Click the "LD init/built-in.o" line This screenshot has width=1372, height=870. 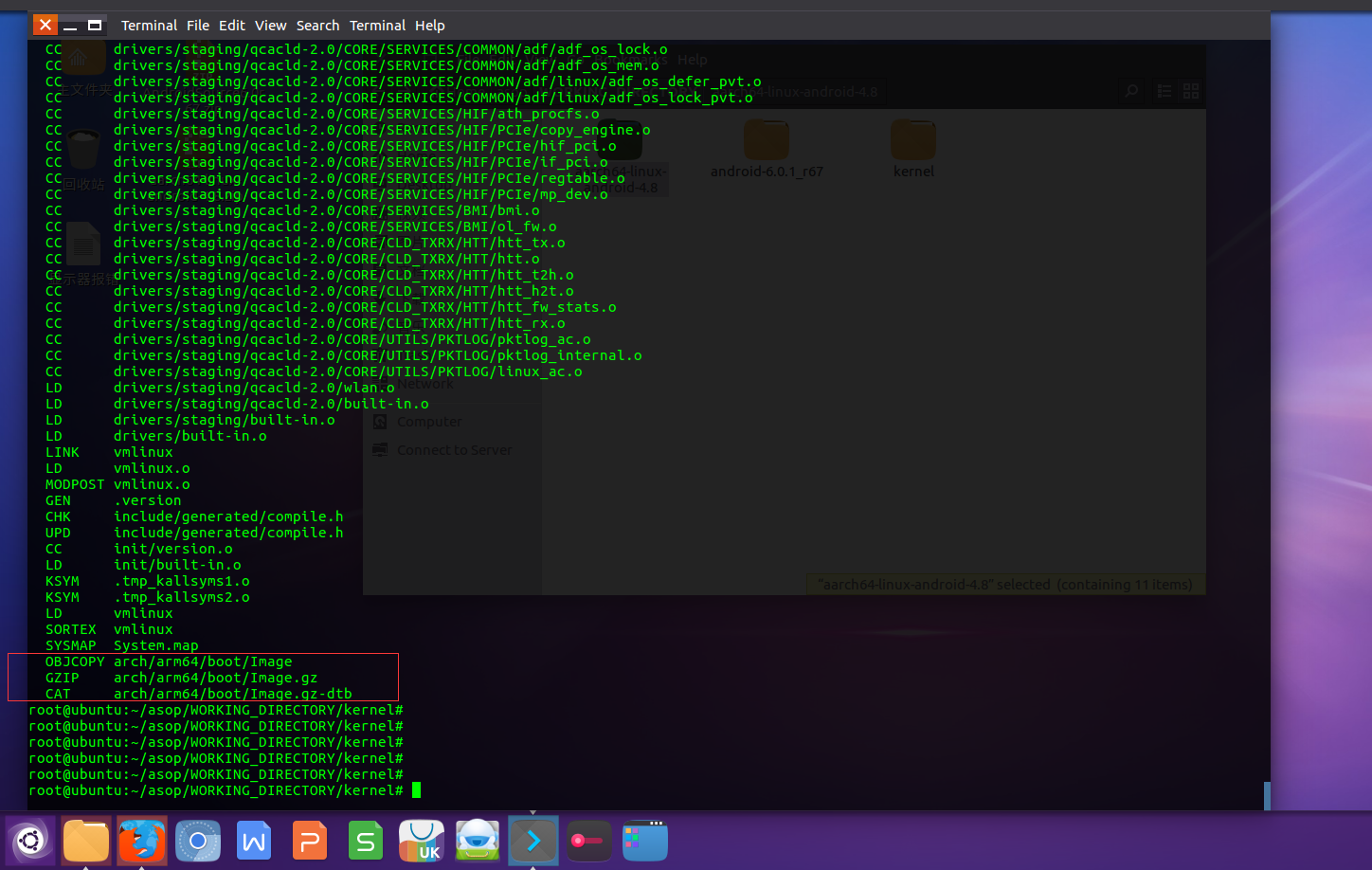(143, 565)
